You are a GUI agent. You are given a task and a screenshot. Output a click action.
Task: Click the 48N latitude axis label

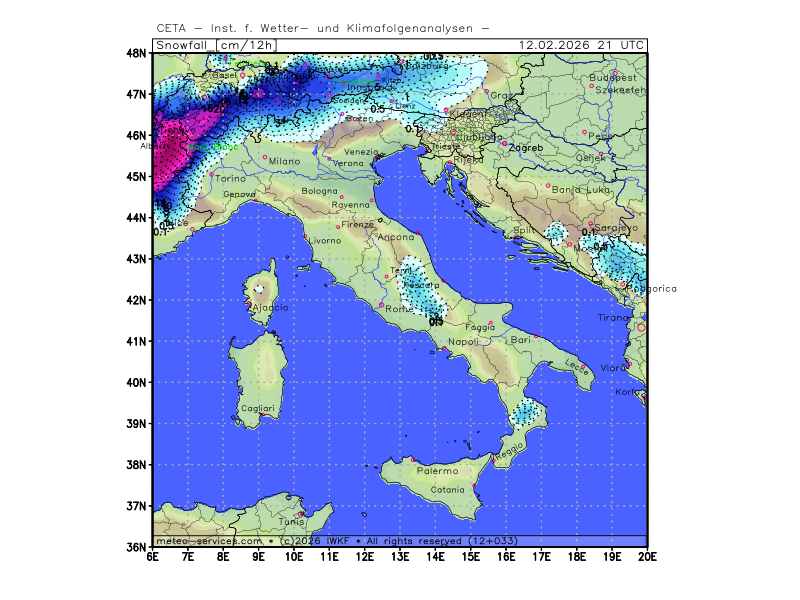137,53
